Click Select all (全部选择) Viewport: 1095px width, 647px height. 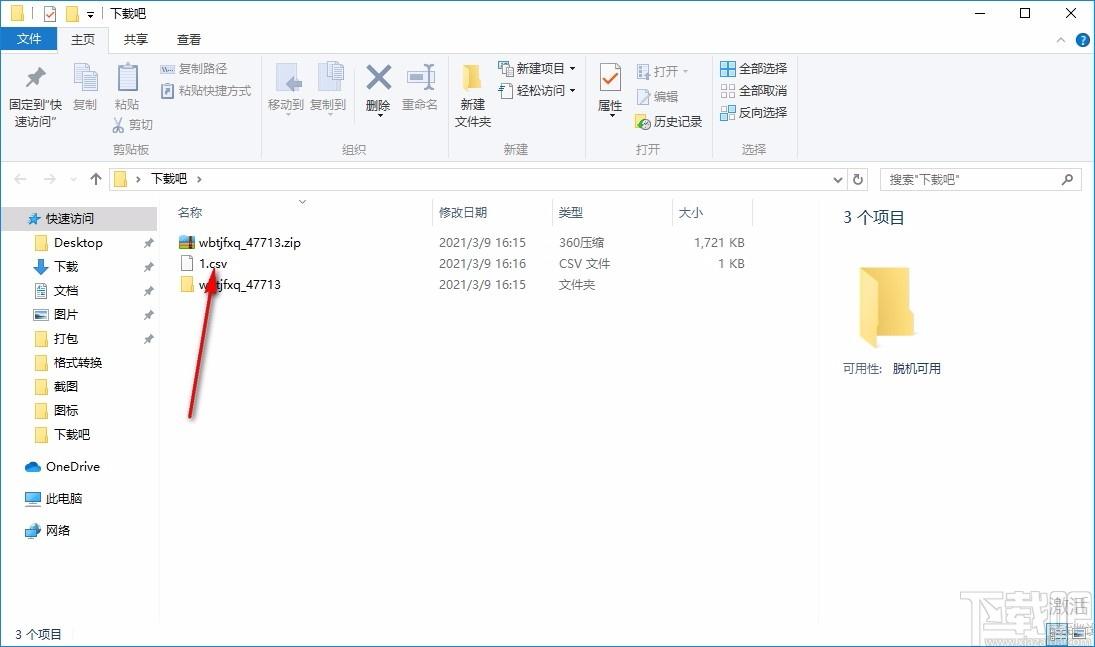click(754, 68)
